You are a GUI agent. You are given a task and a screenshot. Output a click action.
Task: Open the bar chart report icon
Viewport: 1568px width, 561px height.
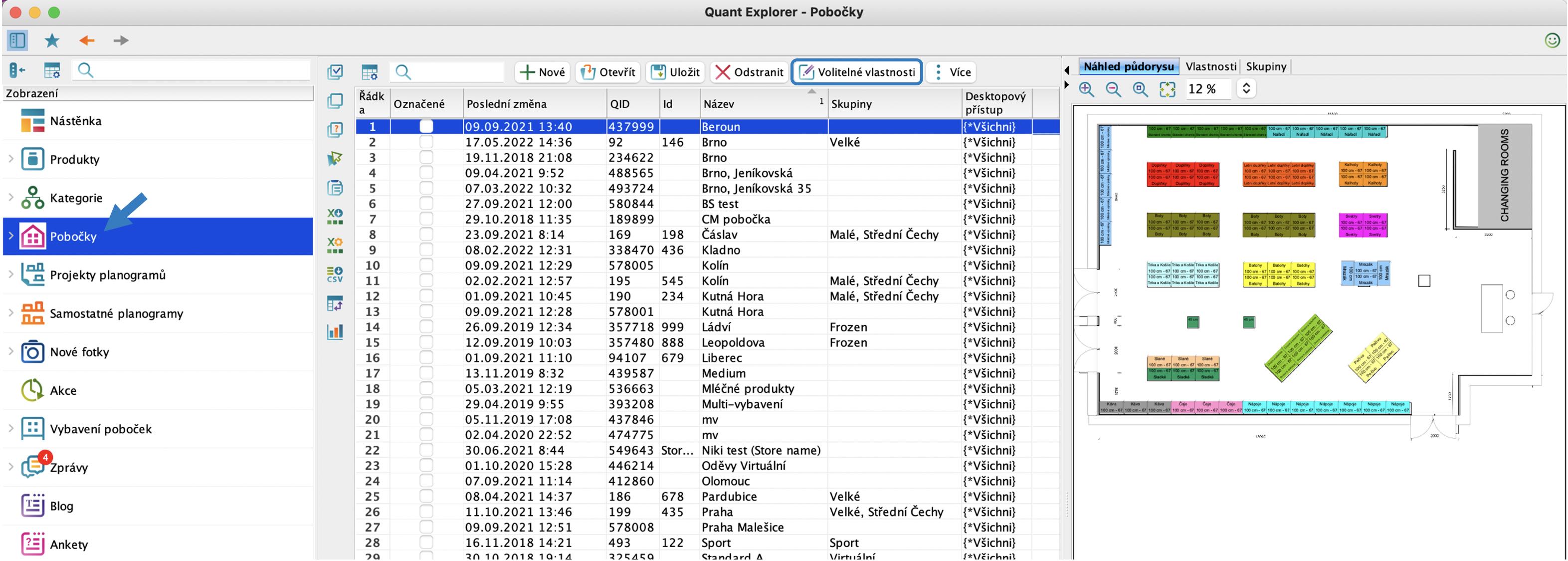tap(335, 331)
